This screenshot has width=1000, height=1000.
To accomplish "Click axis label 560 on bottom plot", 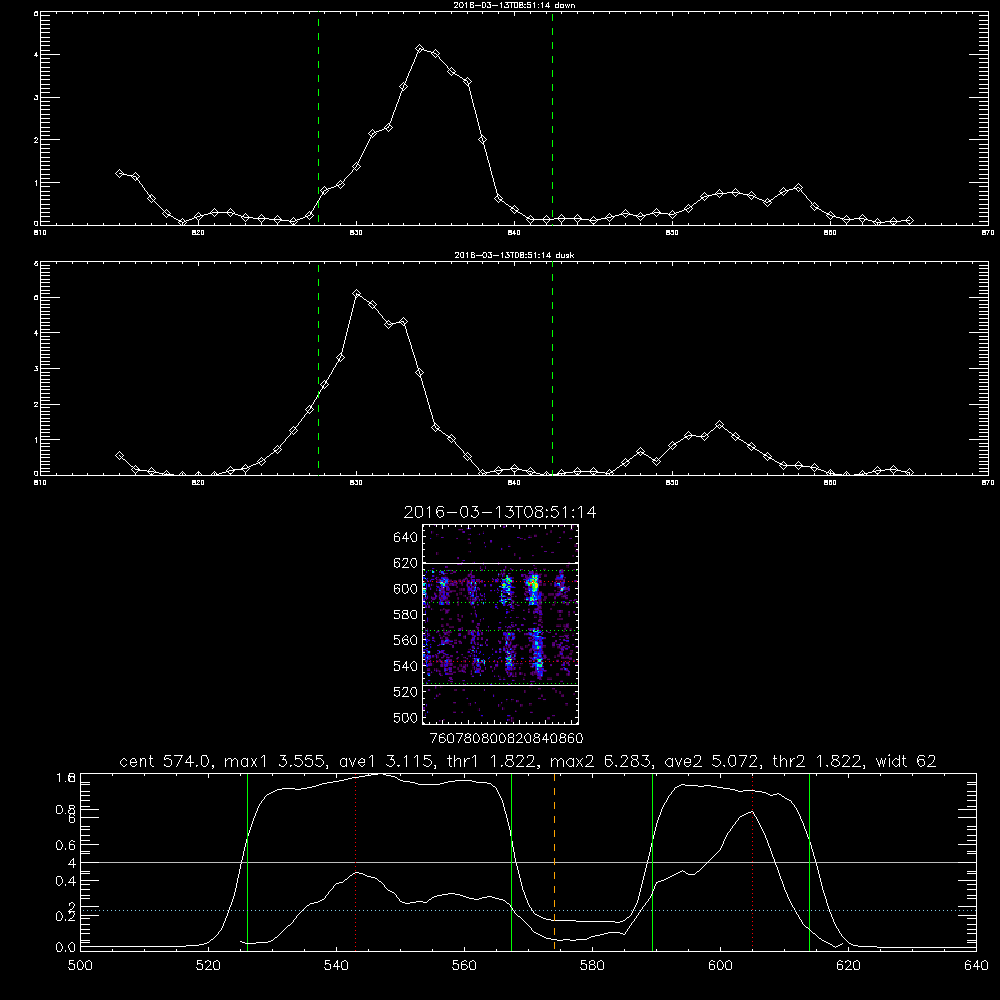I will point(464,966).
